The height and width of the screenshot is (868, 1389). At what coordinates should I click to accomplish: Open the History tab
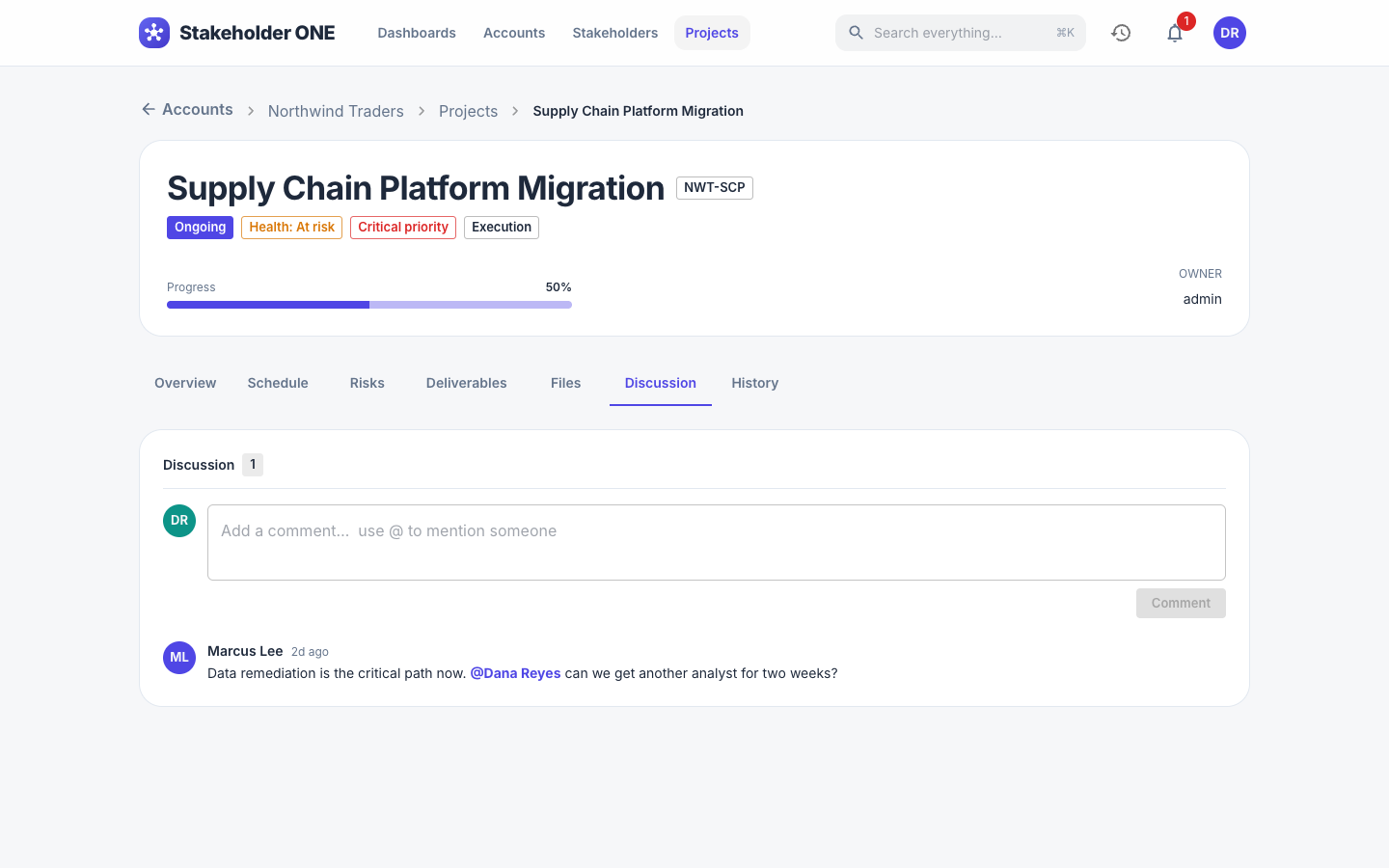tap(755, 383)
